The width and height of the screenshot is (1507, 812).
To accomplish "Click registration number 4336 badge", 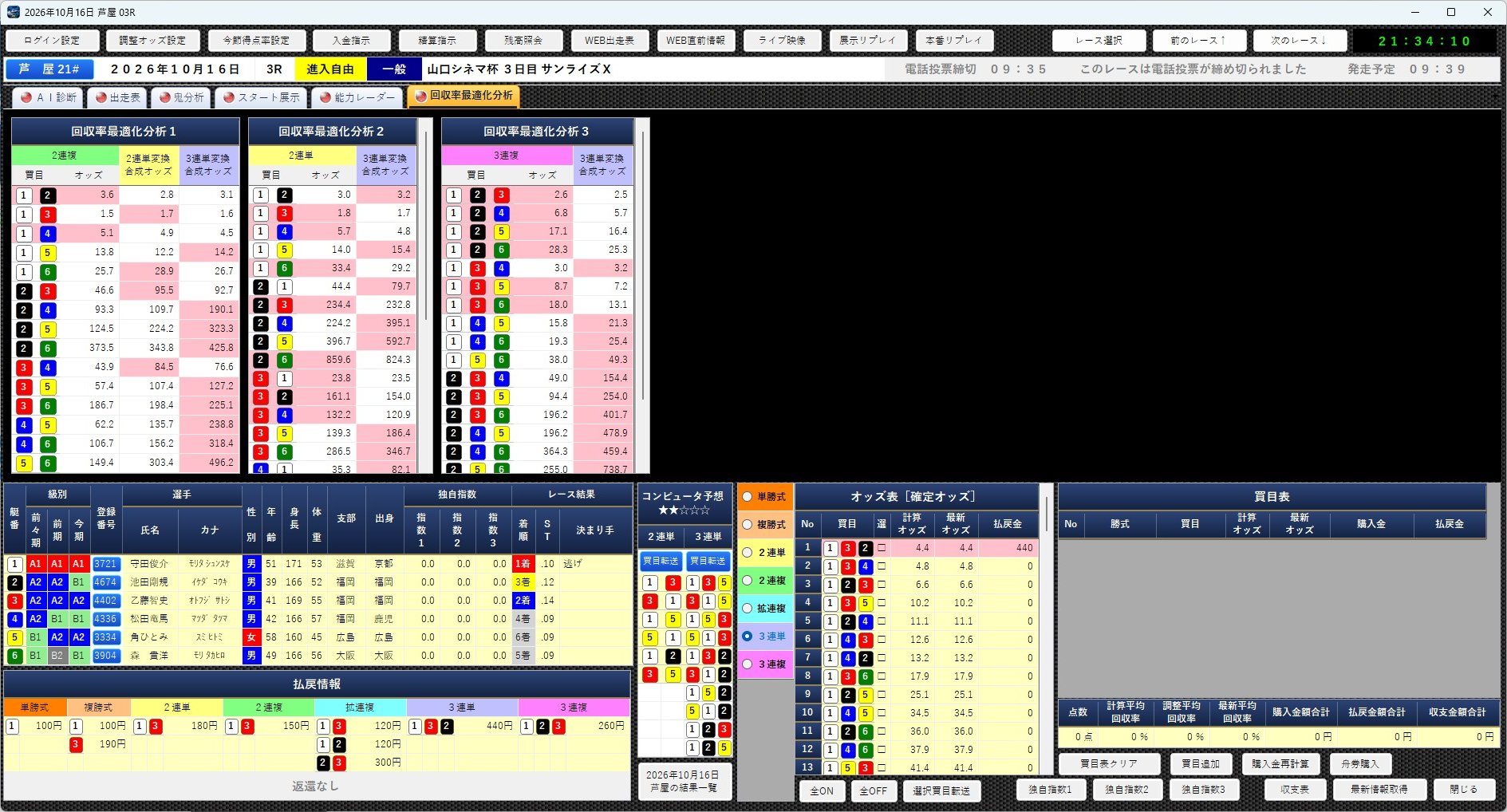I will coord(105,619).
